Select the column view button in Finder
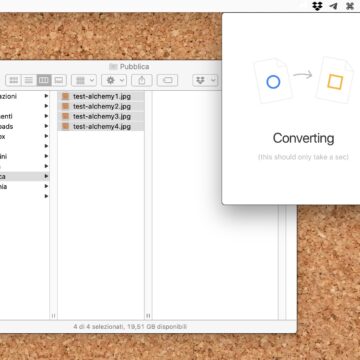The image size is (360, 360). tap(44, 80)
